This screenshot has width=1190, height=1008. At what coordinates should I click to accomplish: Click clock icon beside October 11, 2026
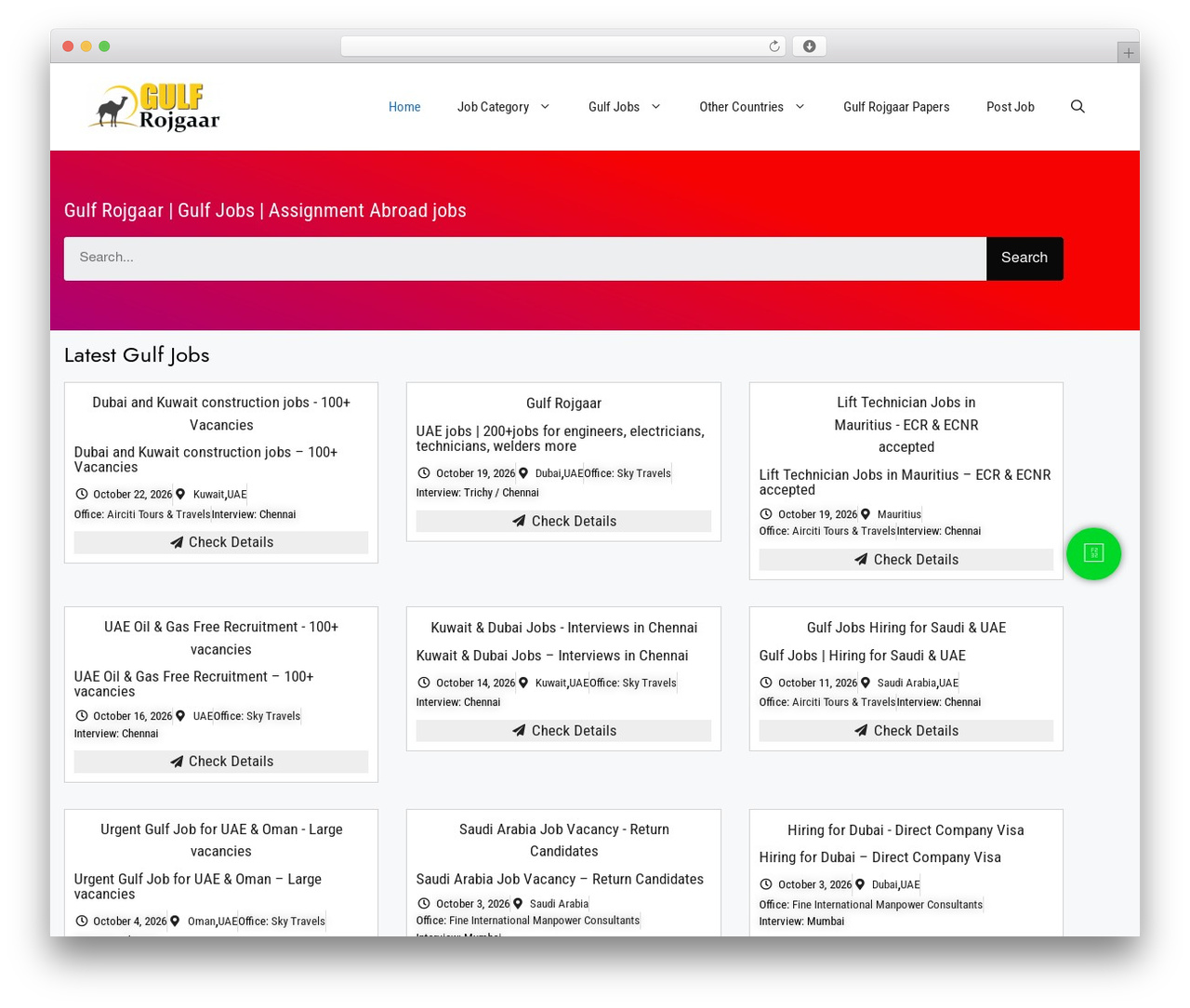(766, 683)
